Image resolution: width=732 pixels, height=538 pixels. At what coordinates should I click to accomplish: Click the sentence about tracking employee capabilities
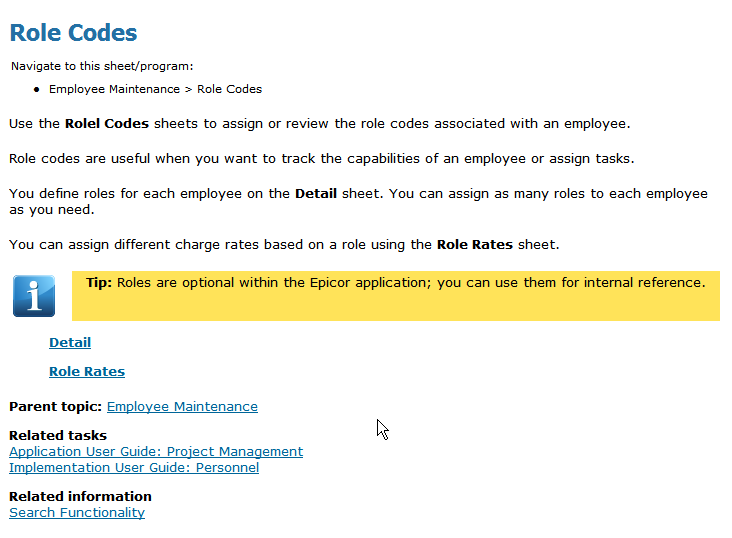pyautogui.click(x=322, y=159)
